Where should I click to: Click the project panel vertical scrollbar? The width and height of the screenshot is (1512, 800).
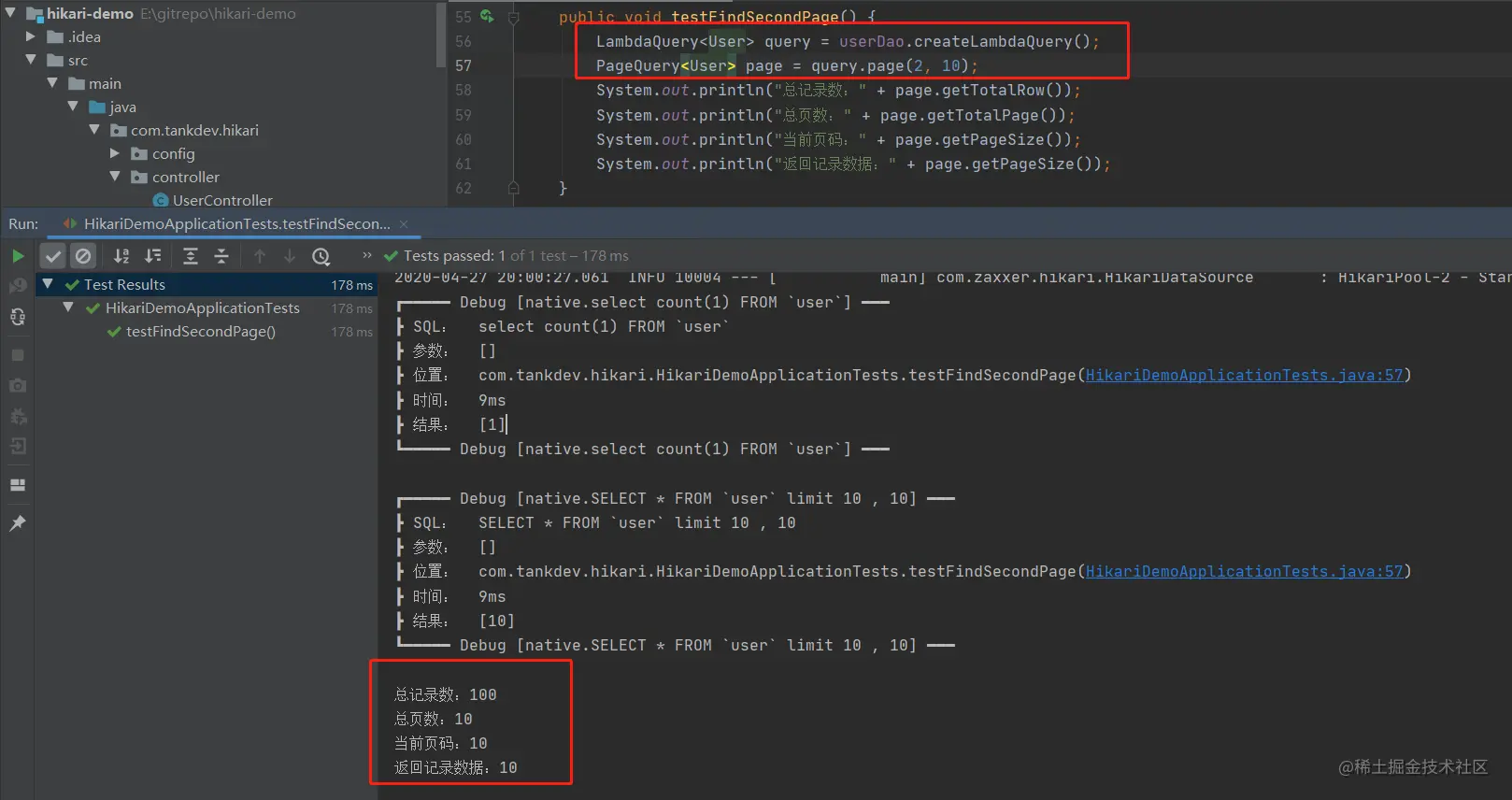tap(441, 35)
